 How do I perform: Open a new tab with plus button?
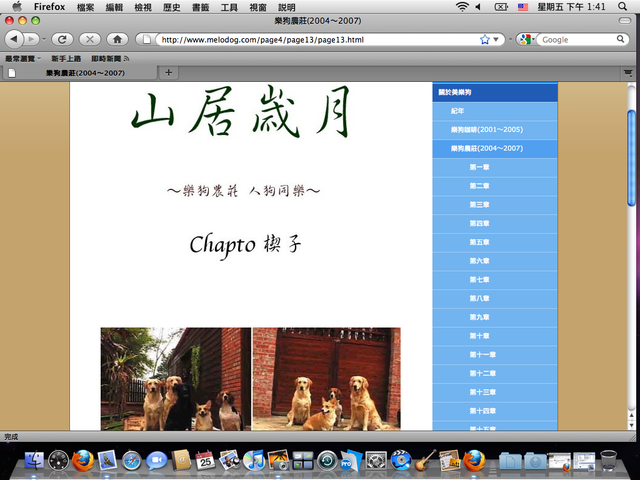tap(168, 72)
